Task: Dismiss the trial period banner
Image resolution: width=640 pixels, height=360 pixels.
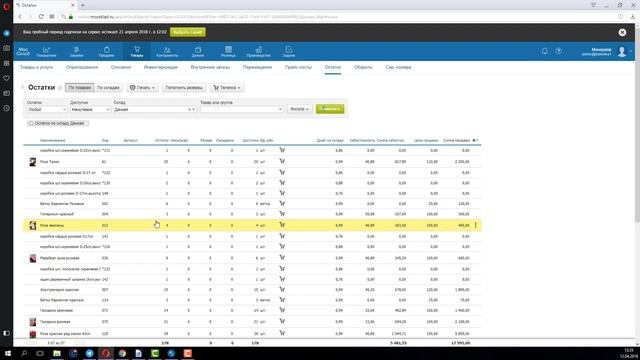Action: coord(622,32)
